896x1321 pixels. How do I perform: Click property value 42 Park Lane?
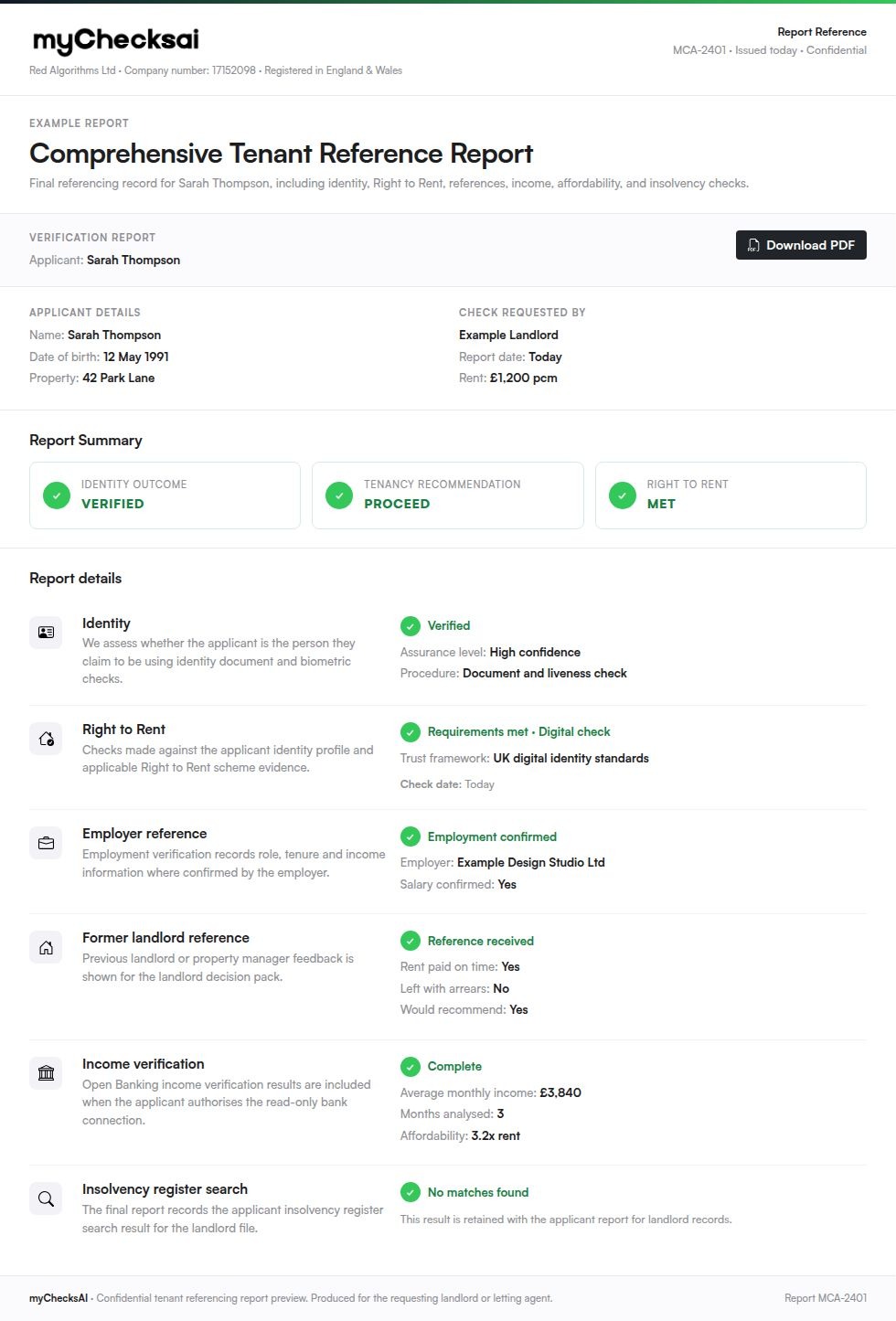(119, 378)
